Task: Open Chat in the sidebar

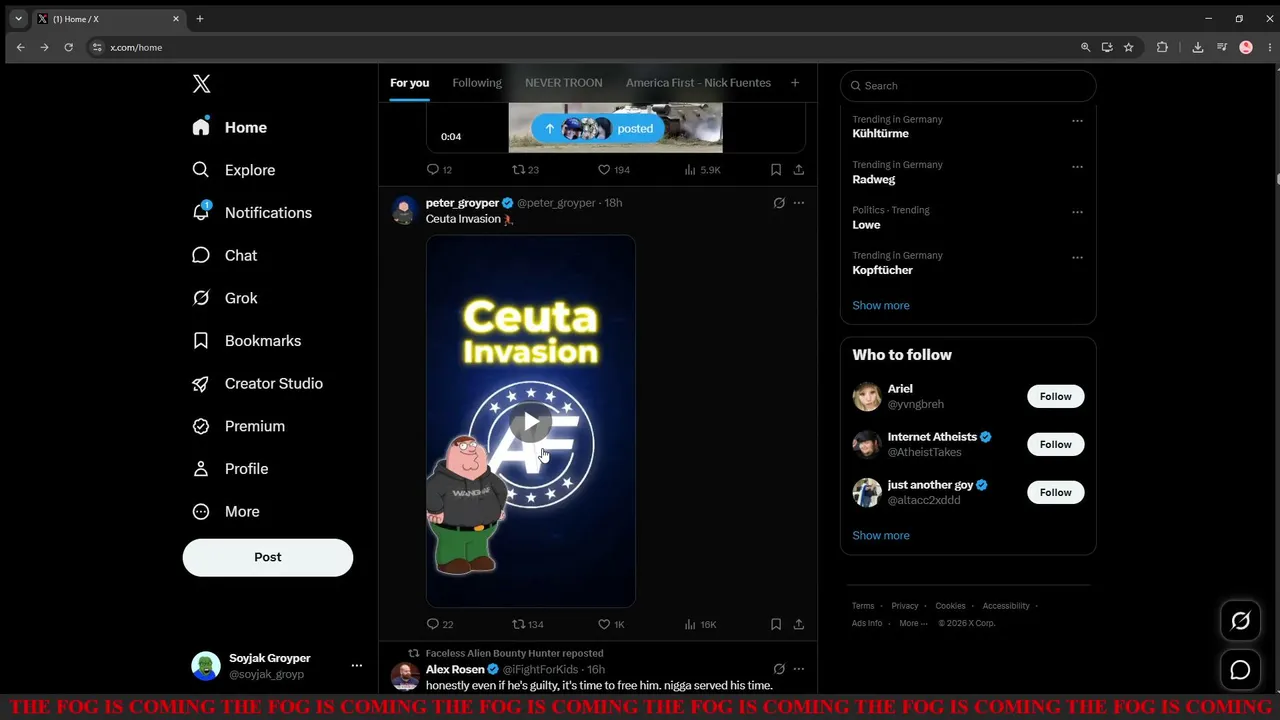Action: click(x=225, y=255)
